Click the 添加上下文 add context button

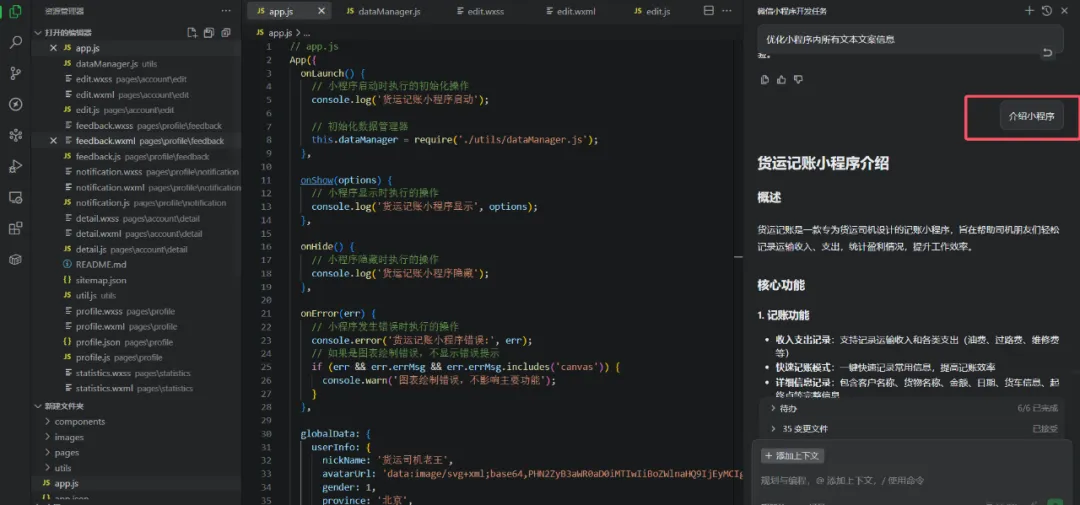(x=792, y=456)
